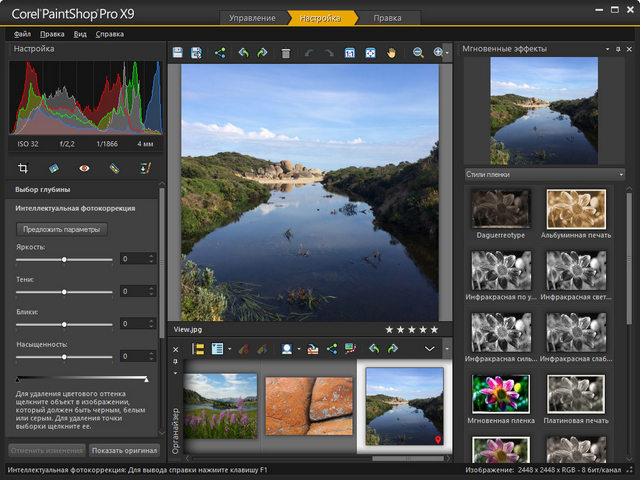
Task: Click the zoom out magnifier icon
Action: tap(419, 52)
